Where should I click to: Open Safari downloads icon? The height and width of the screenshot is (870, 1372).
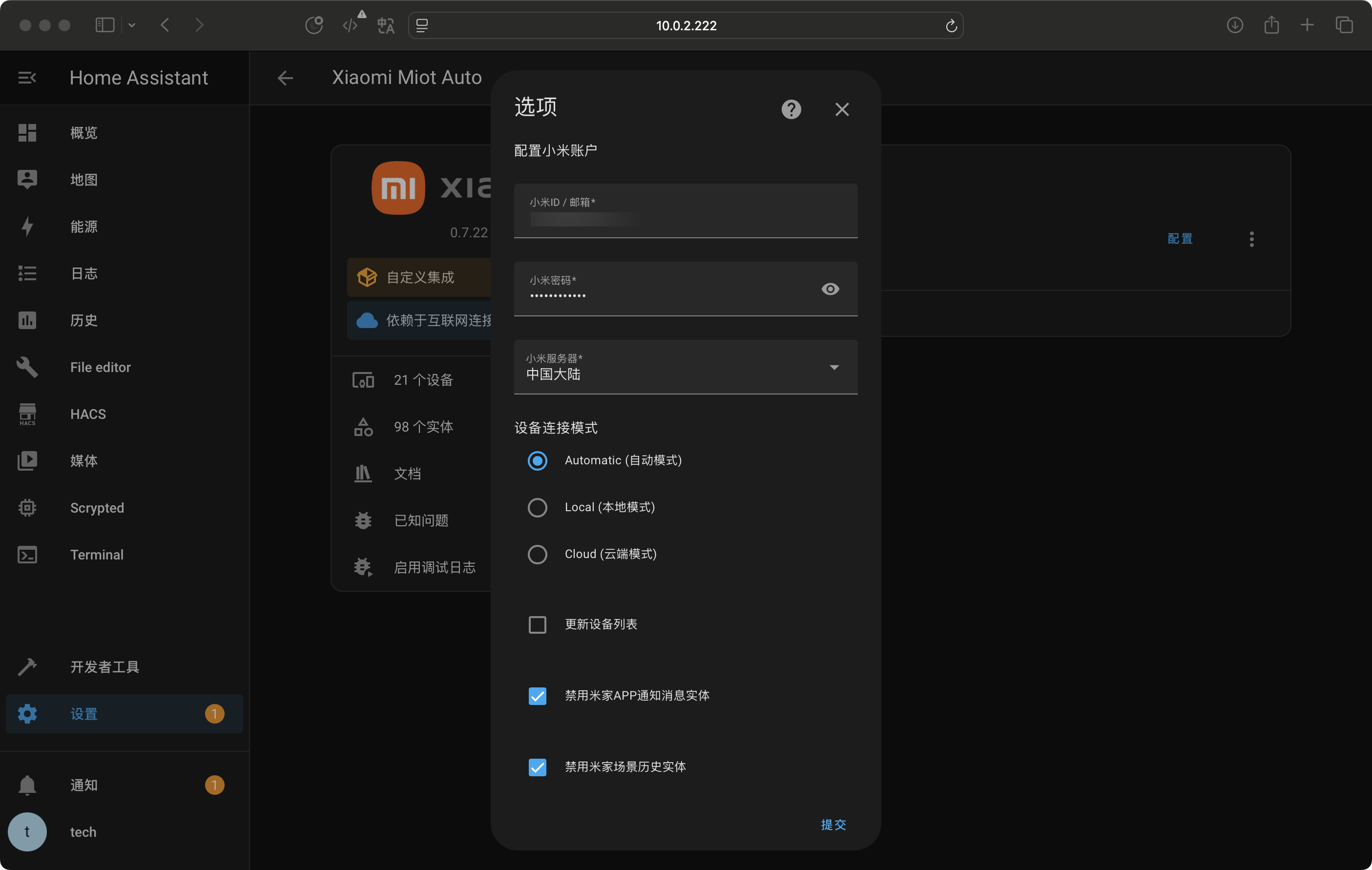[x=1234, y=25]
